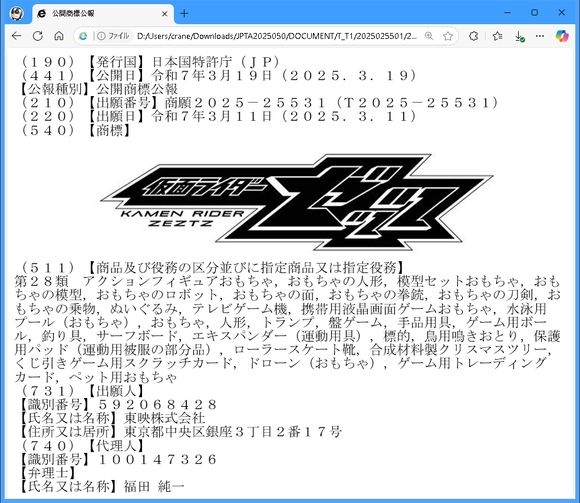Viewport: 580px width, 503px height.
Task: Launch Copilot sidebar
Action: pos(562,36)
